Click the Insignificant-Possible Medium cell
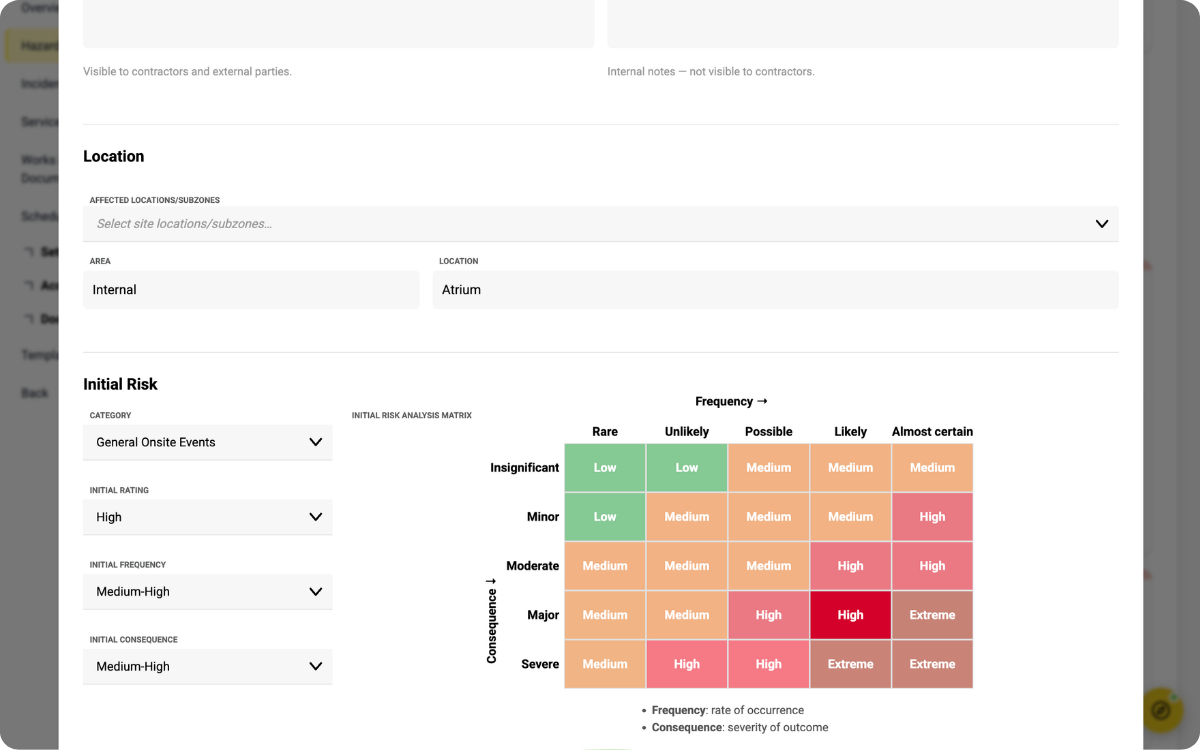This screenshot has width=1200, height=750. (x=769, y=468)
